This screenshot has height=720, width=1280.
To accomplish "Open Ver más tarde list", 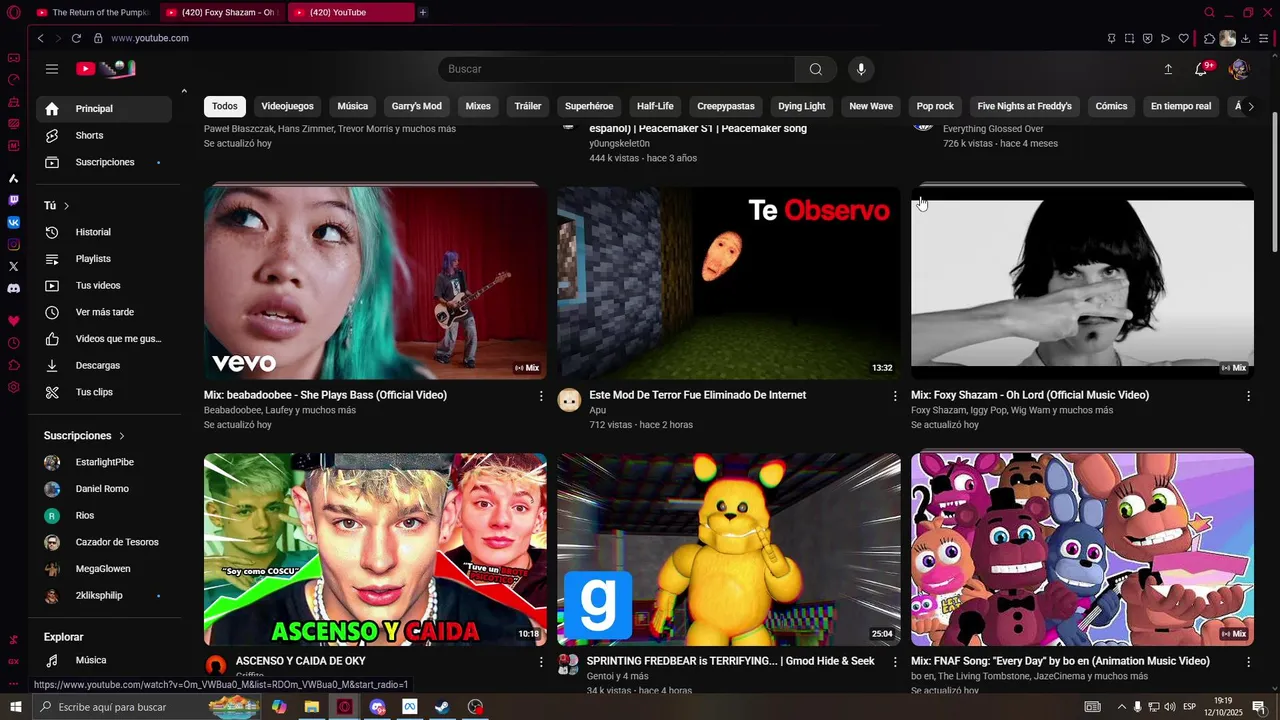I will pos(104,312).
